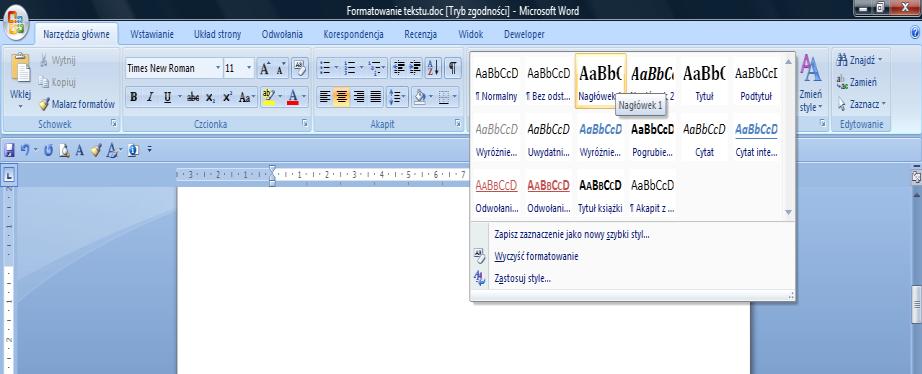Click Malarz formatów in the Schowek group
Image resolution: width=922 pixels, height=374 pixels.
point(77,105)
